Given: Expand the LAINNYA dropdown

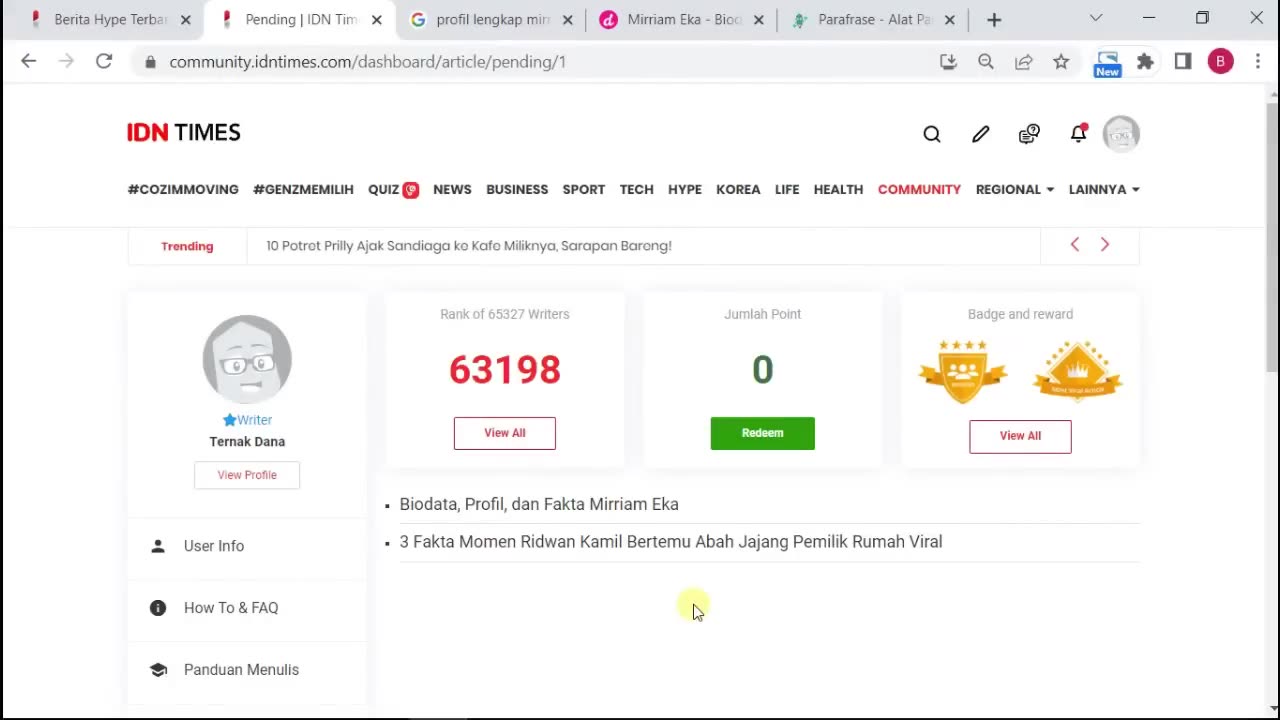Looking at the screenshot, I should (x=1104, y=190).
